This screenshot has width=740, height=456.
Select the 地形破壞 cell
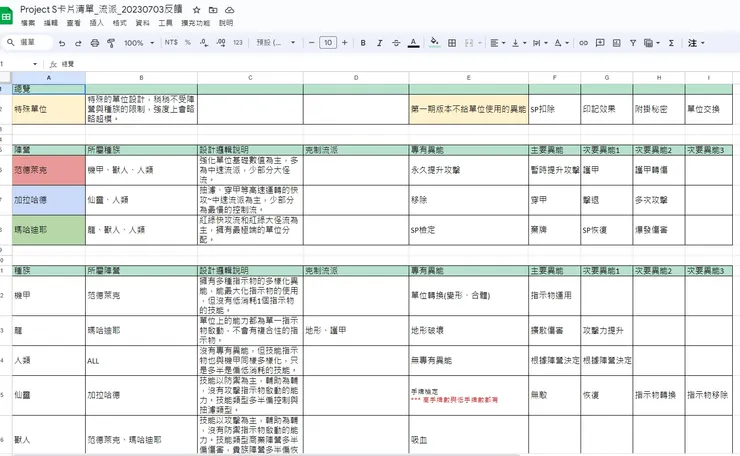pyautogui.click(x=468, y=330)
